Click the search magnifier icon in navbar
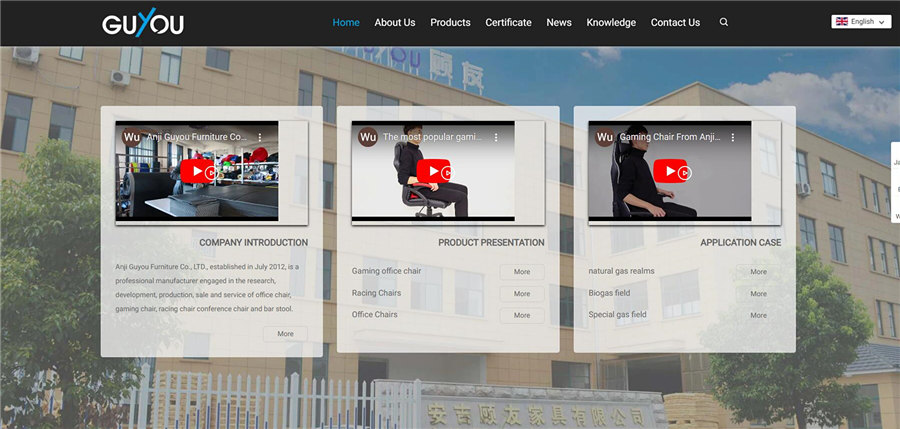This screenshot has width=900, height=429. pyautogui.click(x=724, y=22)
